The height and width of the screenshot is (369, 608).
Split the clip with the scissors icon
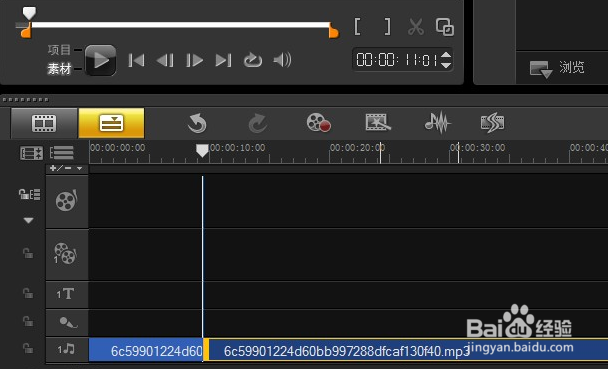pyautogui.click(x=416, y=27)
